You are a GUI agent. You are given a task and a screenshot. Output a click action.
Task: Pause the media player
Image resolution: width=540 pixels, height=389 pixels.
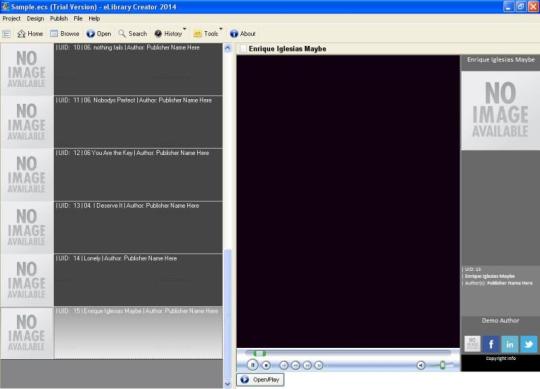coord(252,365)
